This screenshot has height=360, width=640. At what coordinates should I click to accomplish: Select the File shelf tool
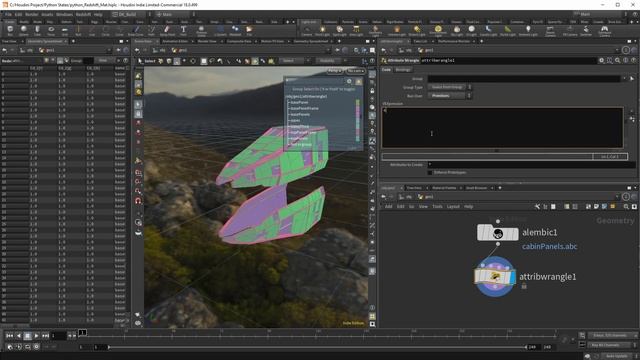tap(249, 30)
